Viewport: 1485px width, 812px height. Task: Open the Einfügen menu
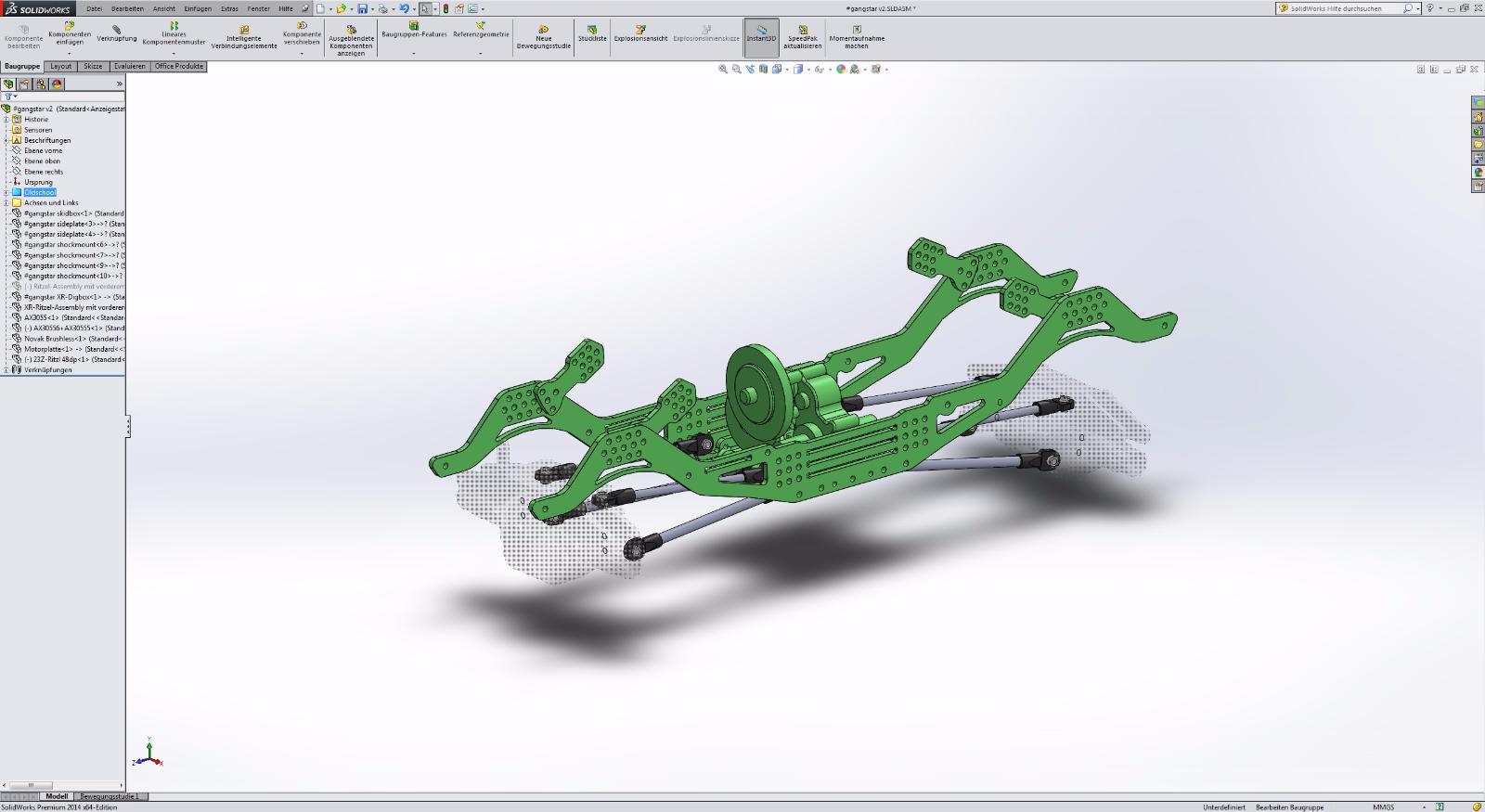coord(198,8)
